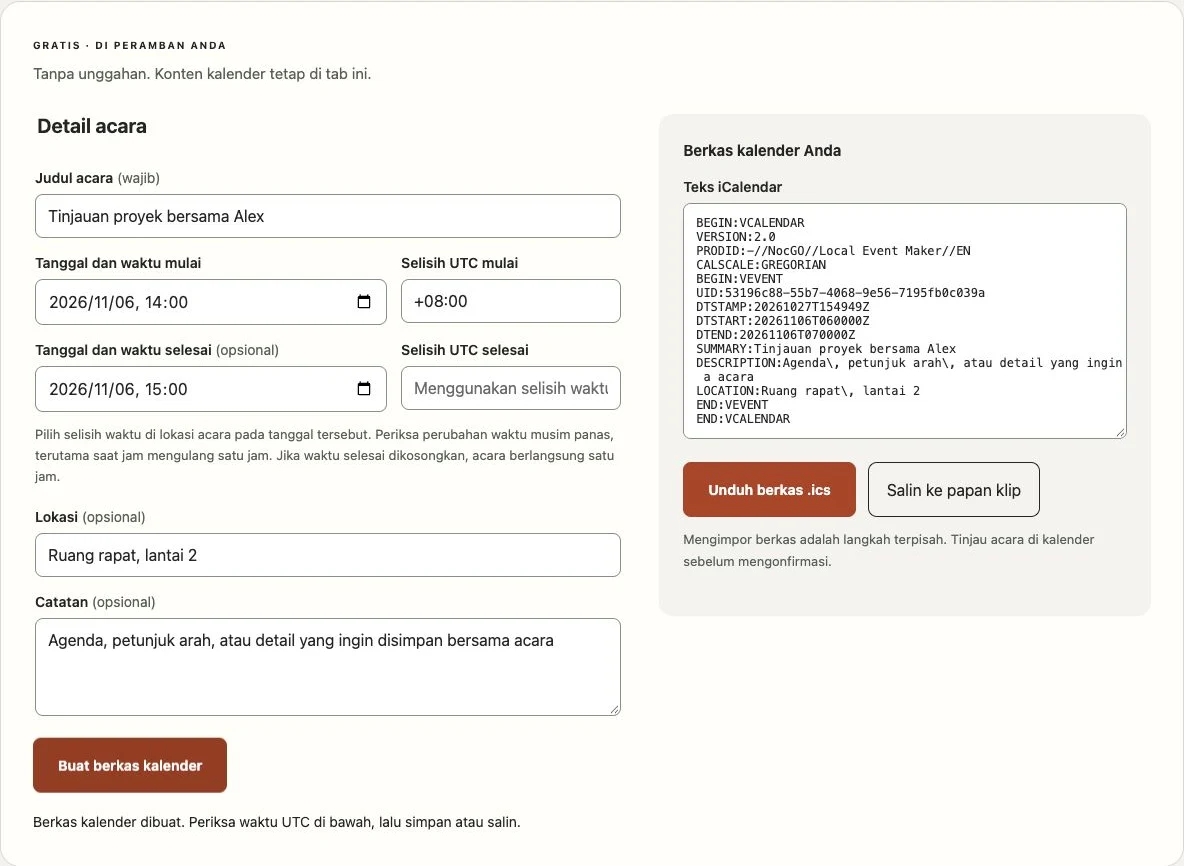The width and height of the screenshot is (1184, 866).
Task: Grab the iCalendar textarea resize handle
Action: pyautogui.click(x=1121, y=433)
